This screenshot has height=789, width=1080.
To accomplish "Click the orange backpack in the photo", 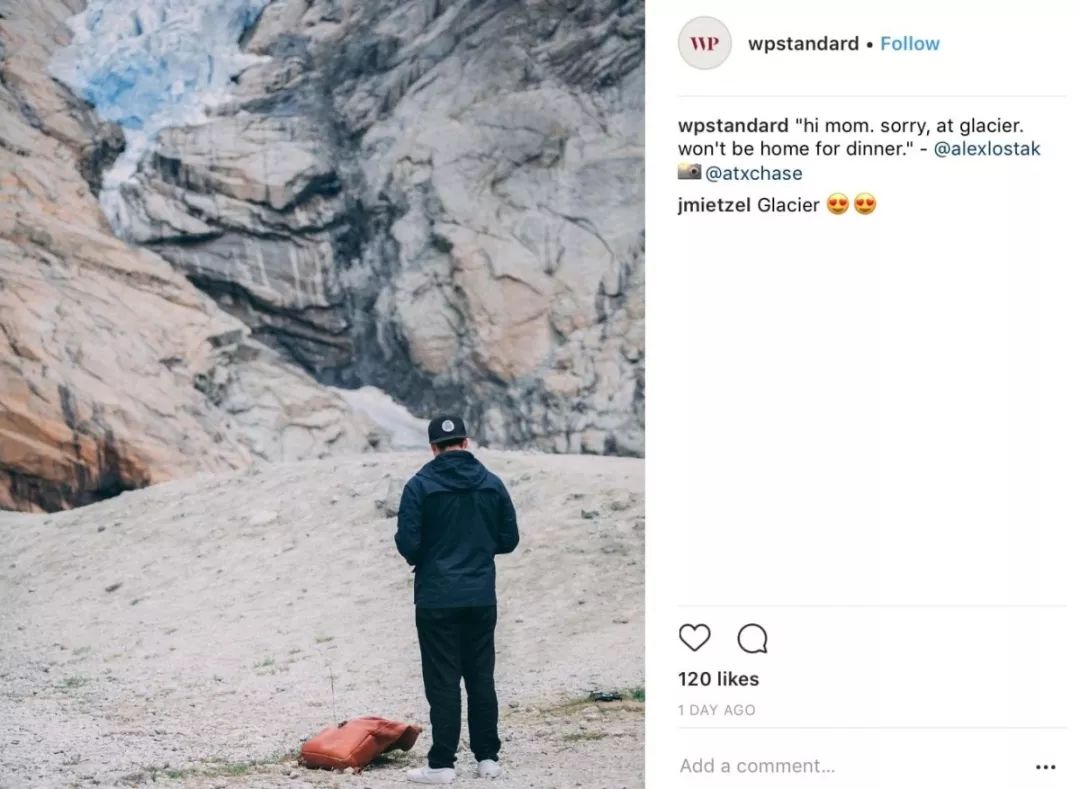I will [360, 742].
